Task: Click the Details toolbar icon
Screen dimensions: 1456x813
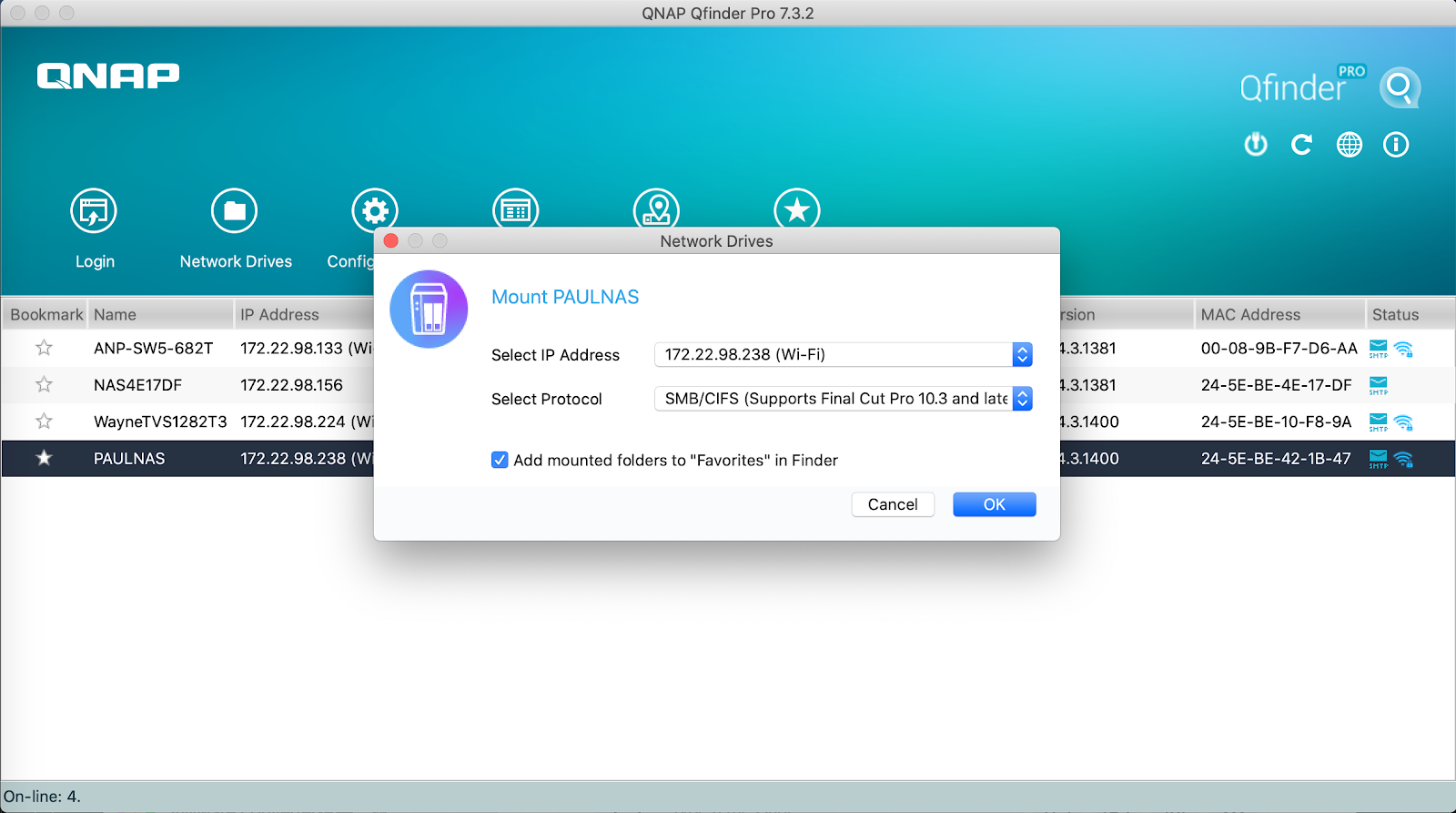Action: point(516,208)
